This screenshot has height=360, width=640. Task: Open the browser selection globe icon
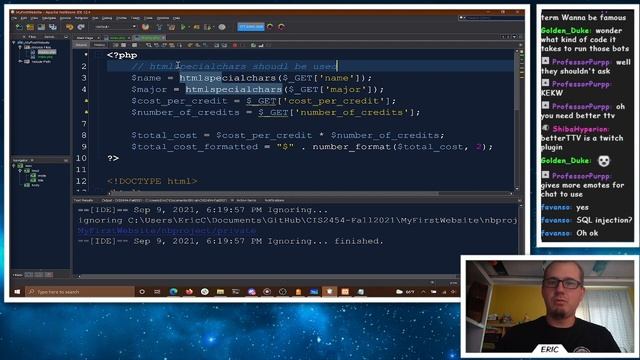pyautogui.click(x=145, y=27)
